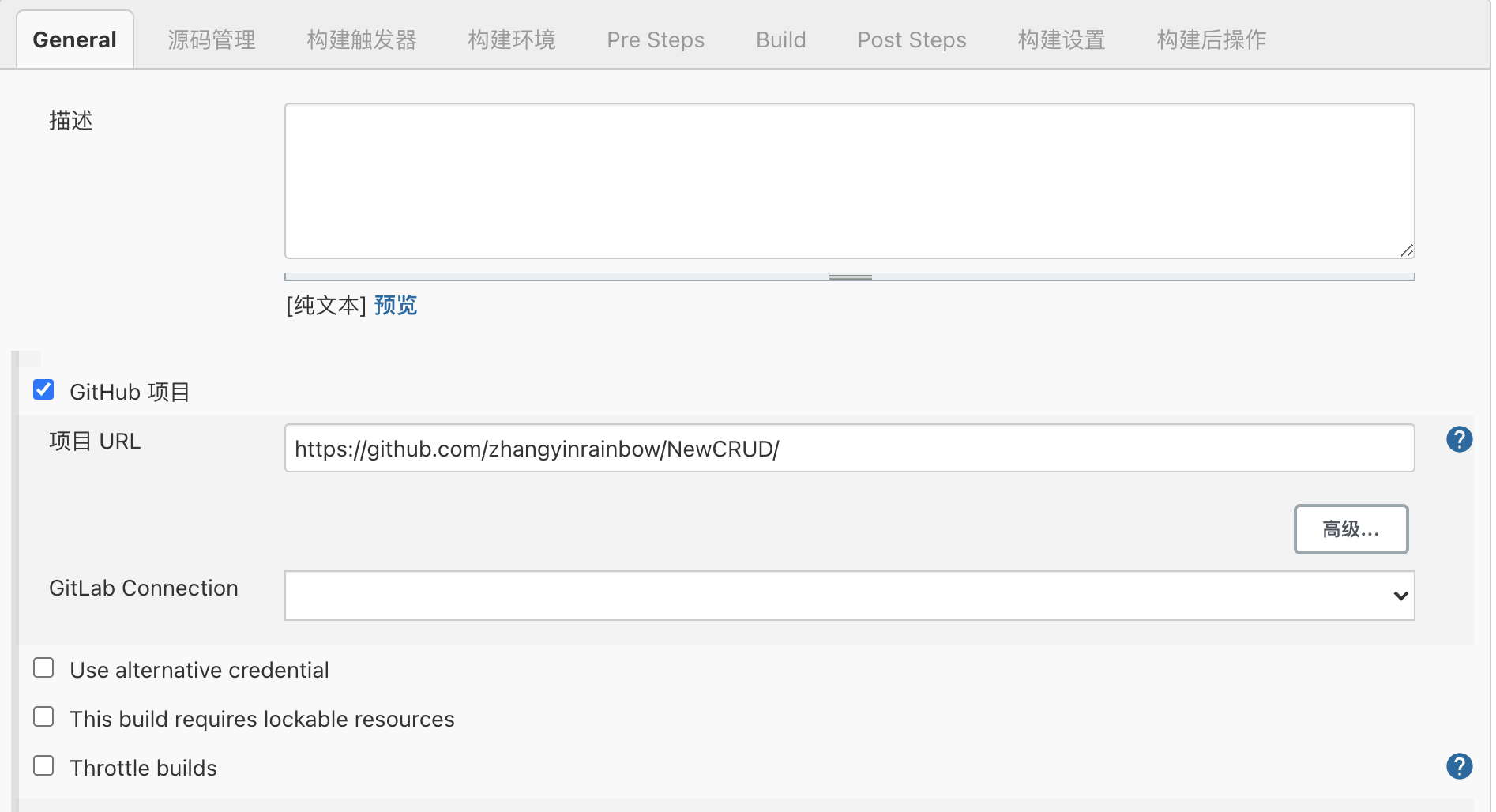Screen dimensions: 1496x812
Task: Switch to the 源码管理 tab
Action: pos(211,39)
